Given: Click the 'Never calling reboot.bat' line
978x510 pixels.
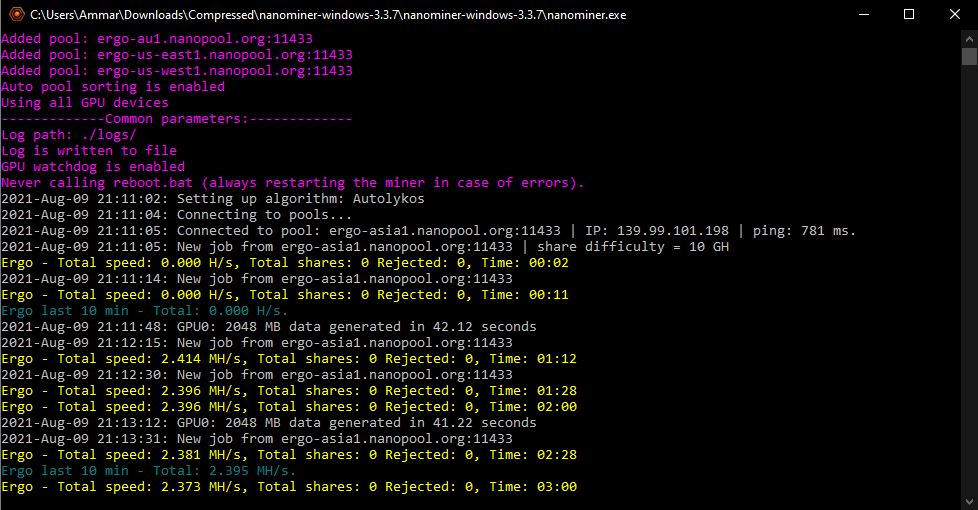Looking at the screenshot, I should [293, 183].
